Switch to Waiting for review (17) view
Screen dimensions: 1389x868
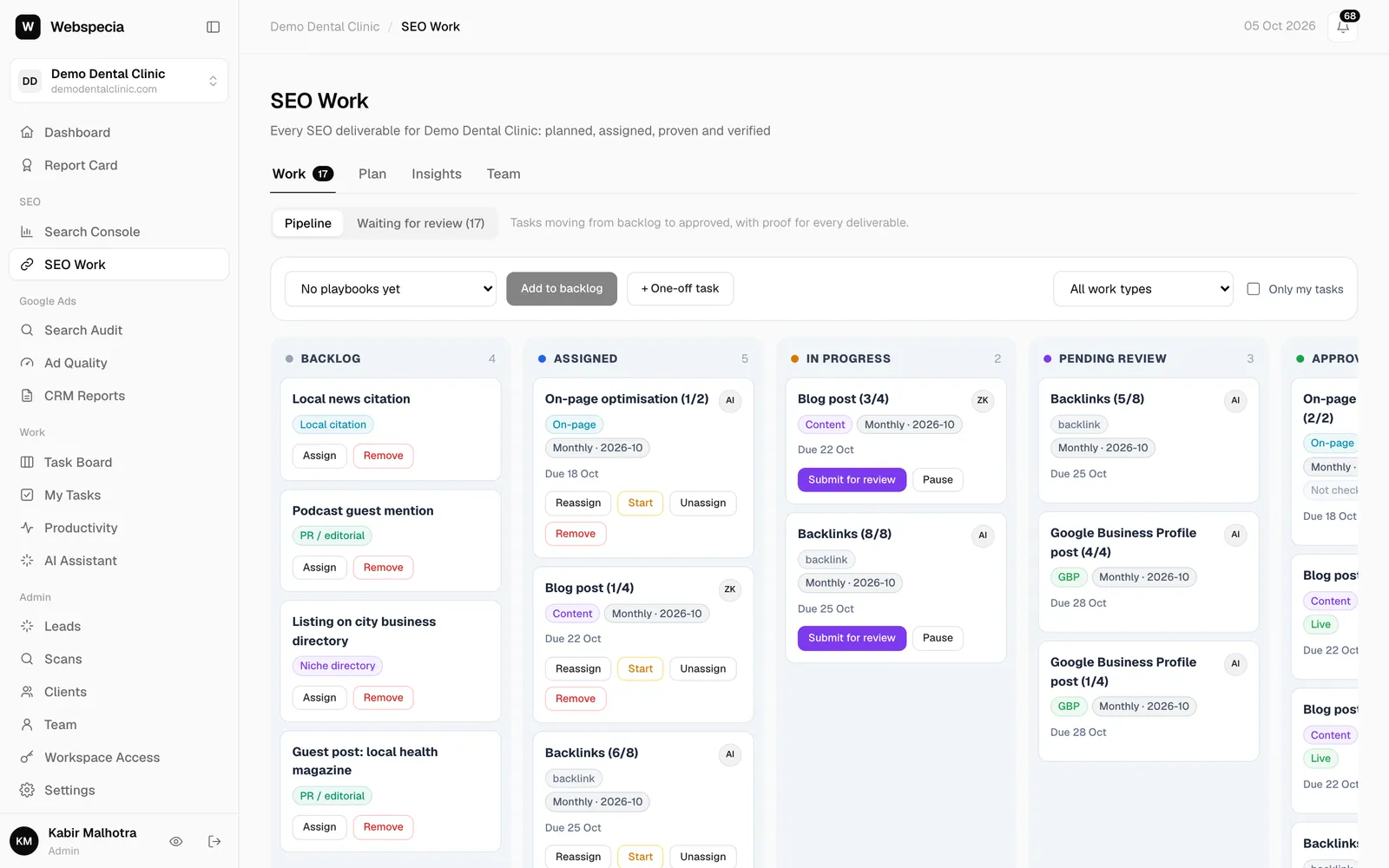[x=420, y=223]
